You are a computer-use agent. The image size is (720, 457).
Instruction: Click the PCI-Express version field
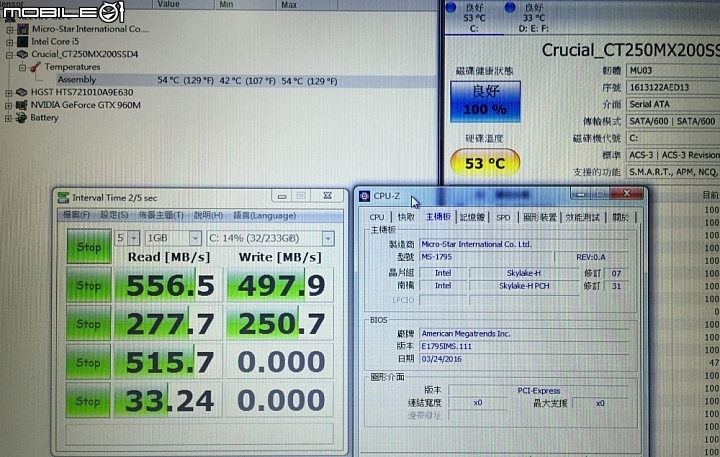pyautogui.click(x=539, y=391)
